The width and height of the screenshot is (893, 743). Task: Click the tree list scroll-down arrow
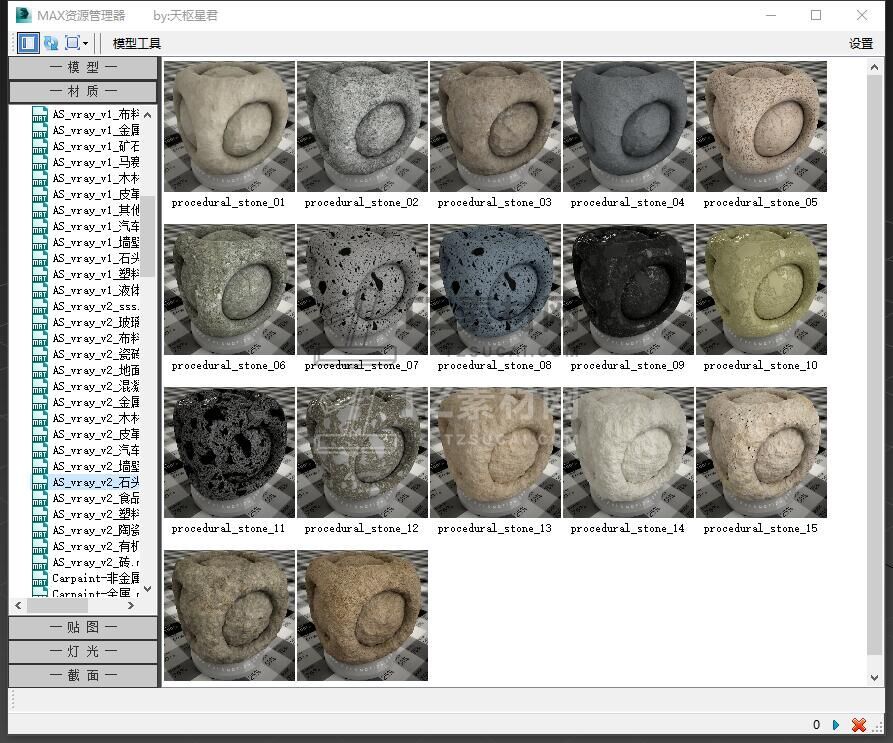pos(148,589)
